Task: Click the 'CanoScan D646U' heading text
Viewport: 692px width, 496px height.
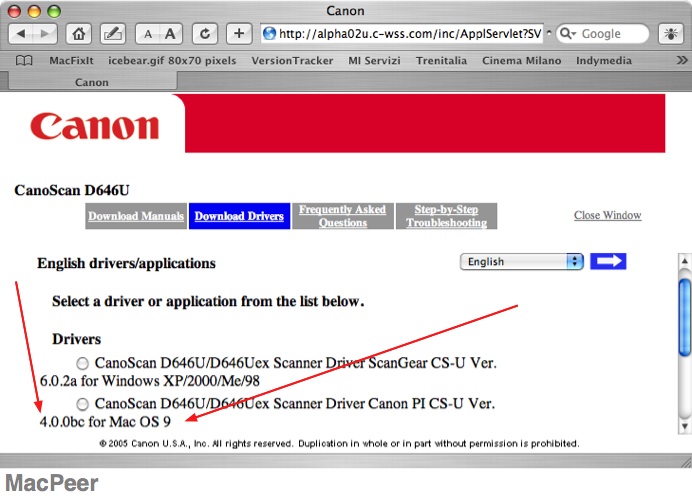Action: [72, 191]
